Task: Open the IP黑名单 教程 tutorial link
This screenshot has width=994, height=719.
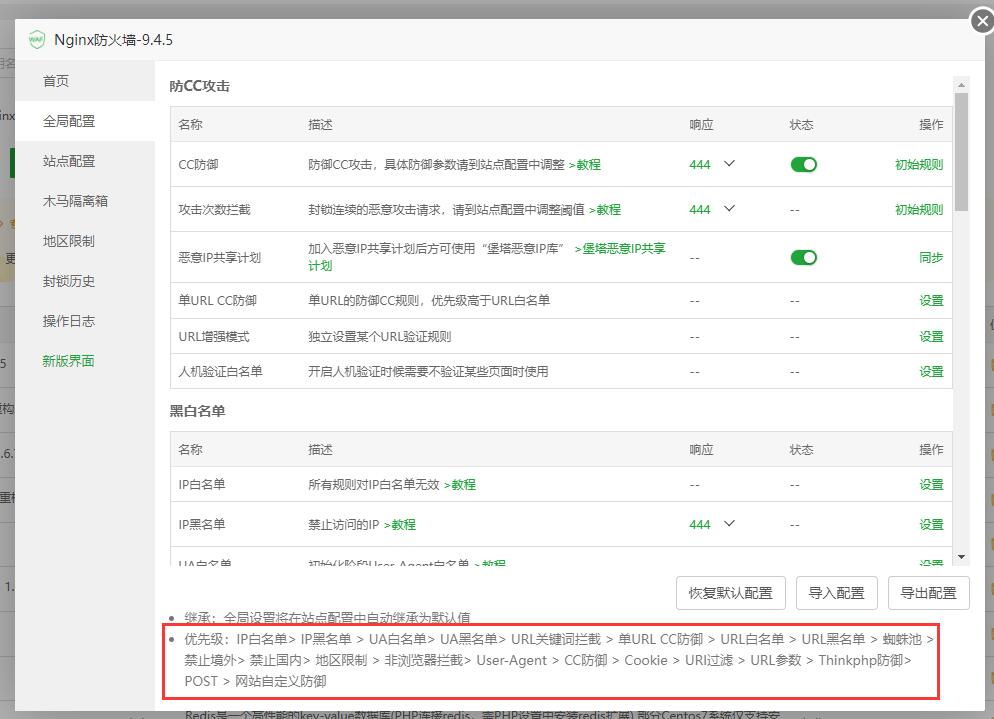Action: [400, 524]
